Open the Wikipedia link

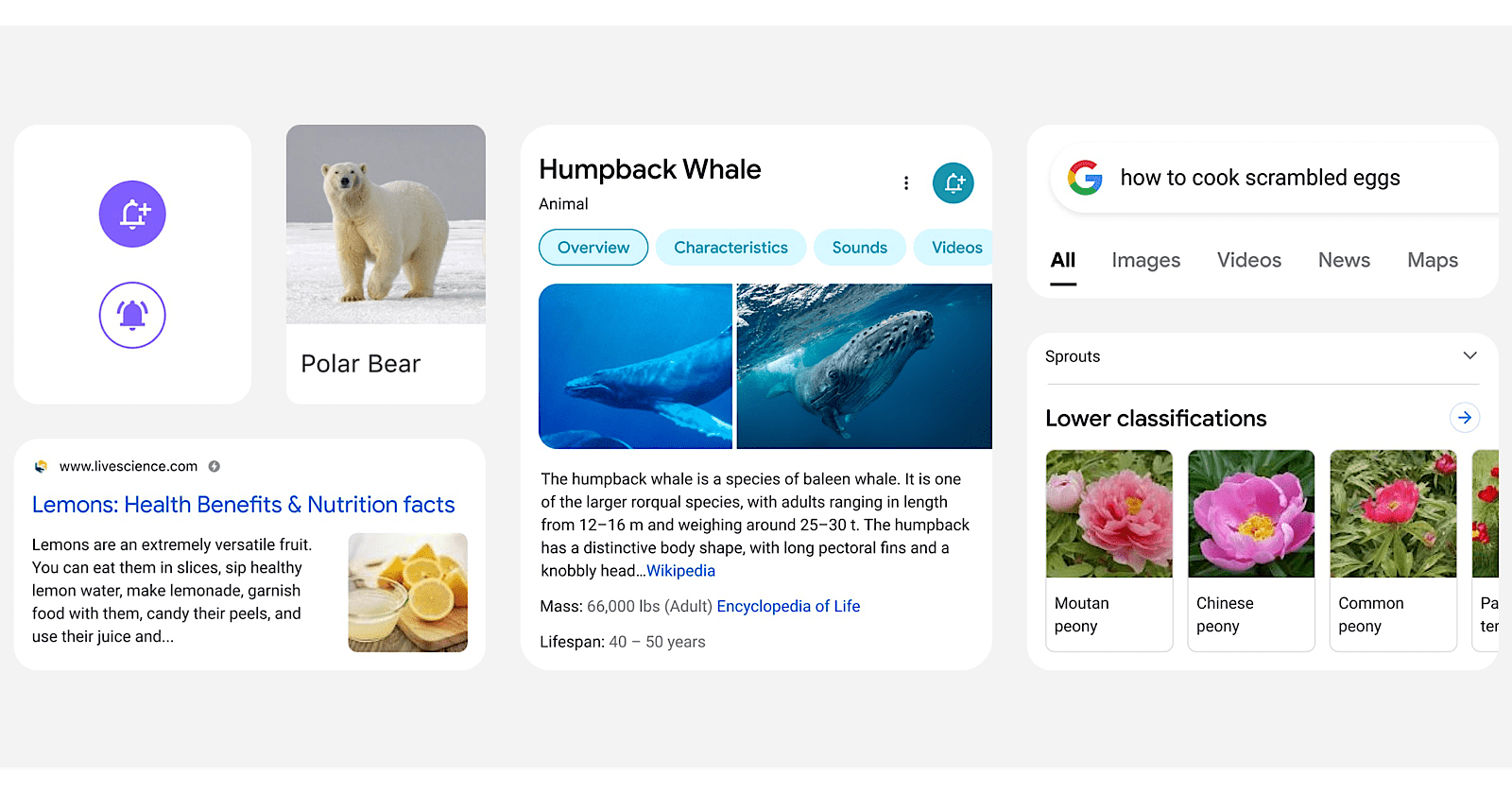(x=680, y=571)
